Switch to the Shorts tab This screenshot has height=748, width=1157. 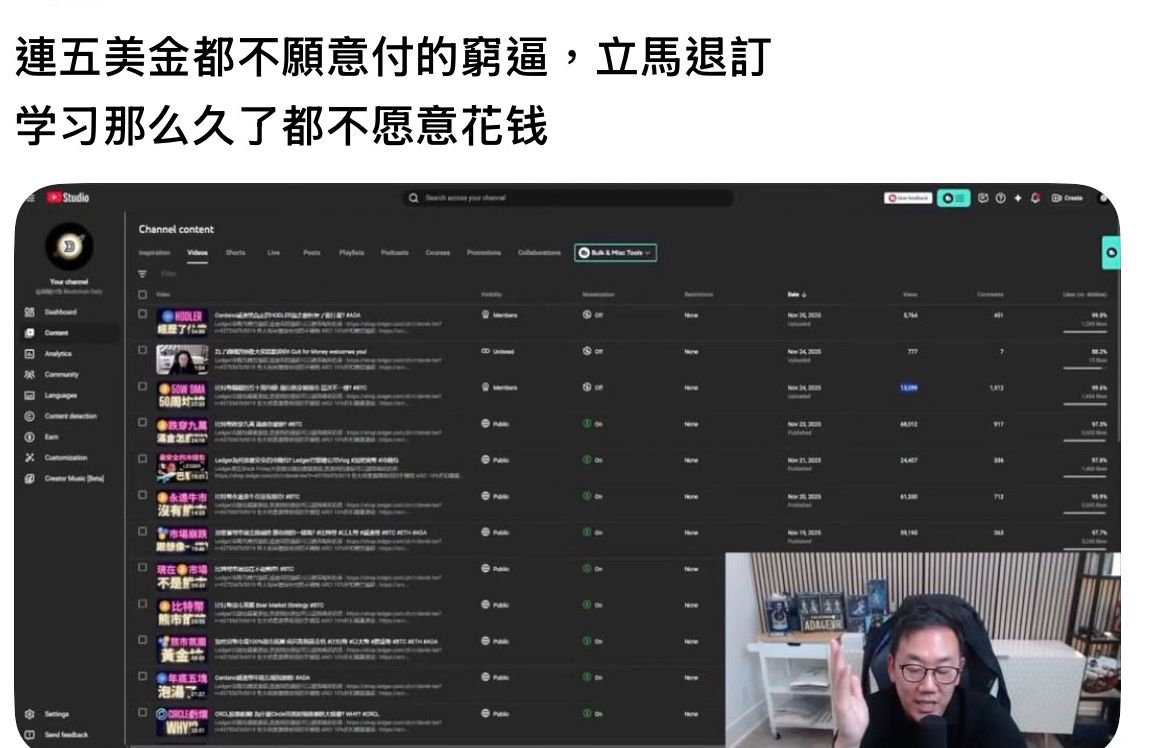tap(235, 253)
